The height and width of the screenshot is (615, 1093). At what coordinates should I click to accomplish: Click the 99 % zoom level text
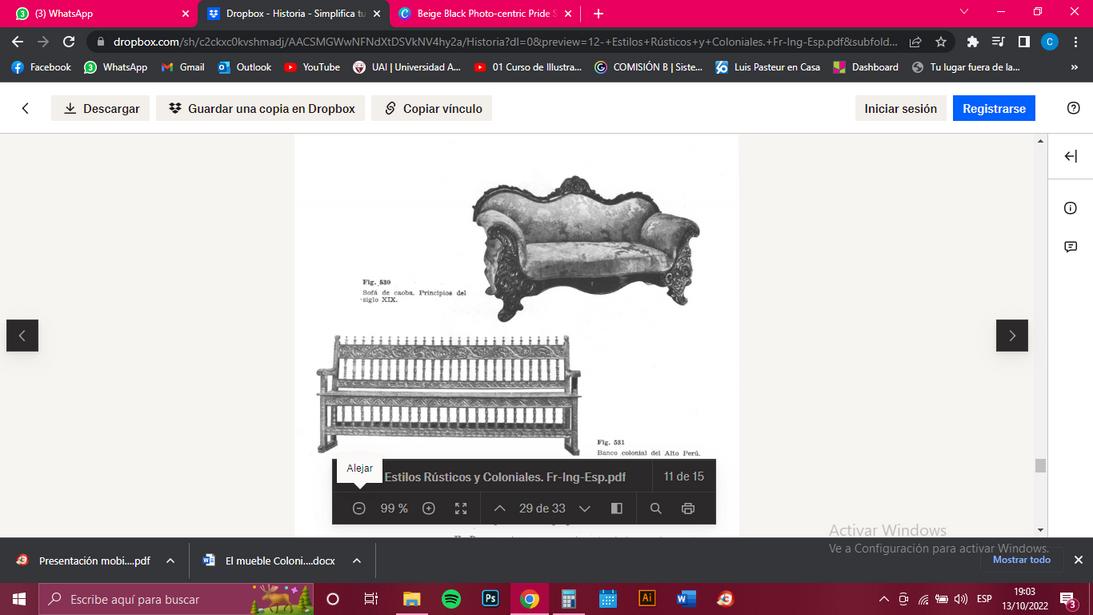394,508
